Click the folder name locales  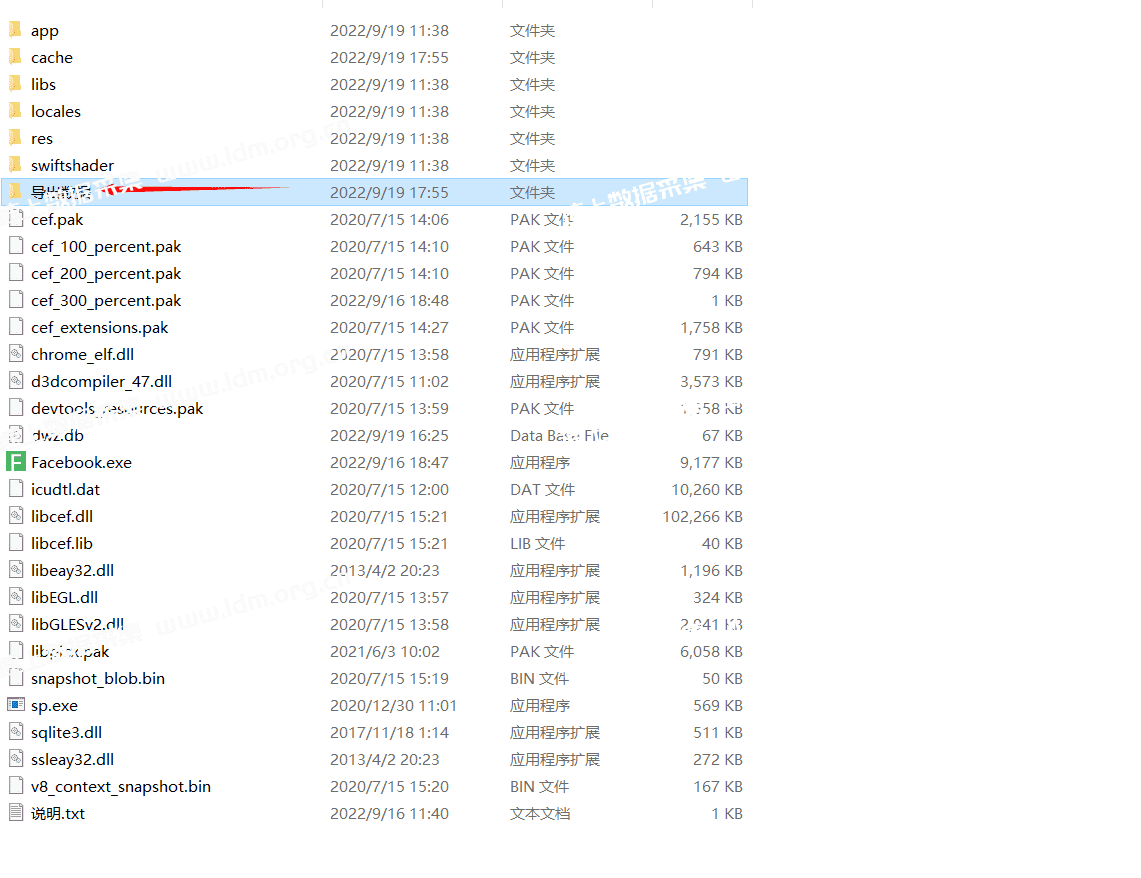point(56,111)
